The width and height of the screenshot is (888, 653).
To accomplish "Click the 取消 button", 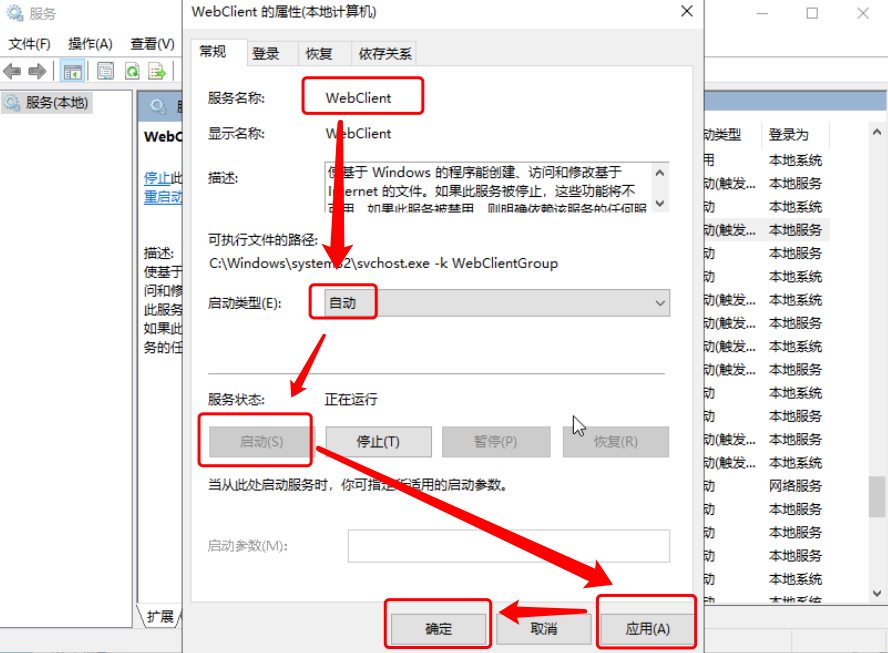I will point(544,629).
